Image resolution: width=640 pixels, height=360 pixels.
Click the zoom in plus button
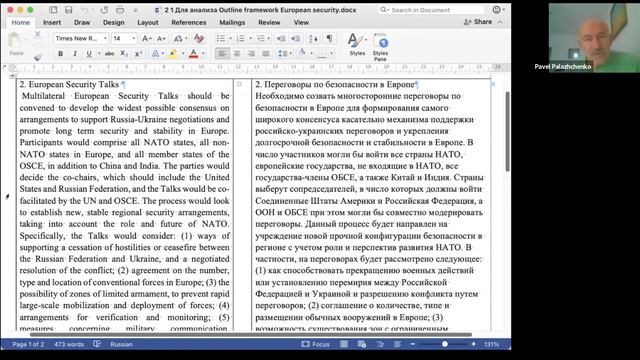473,344
